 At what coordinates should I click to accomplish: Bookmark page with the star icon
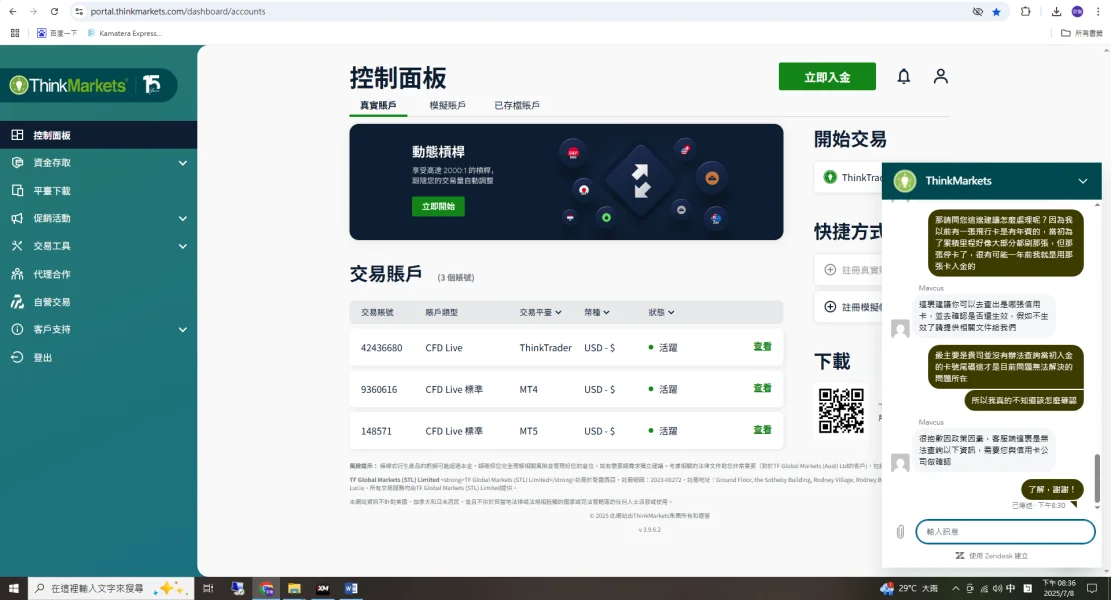point(996,11)
